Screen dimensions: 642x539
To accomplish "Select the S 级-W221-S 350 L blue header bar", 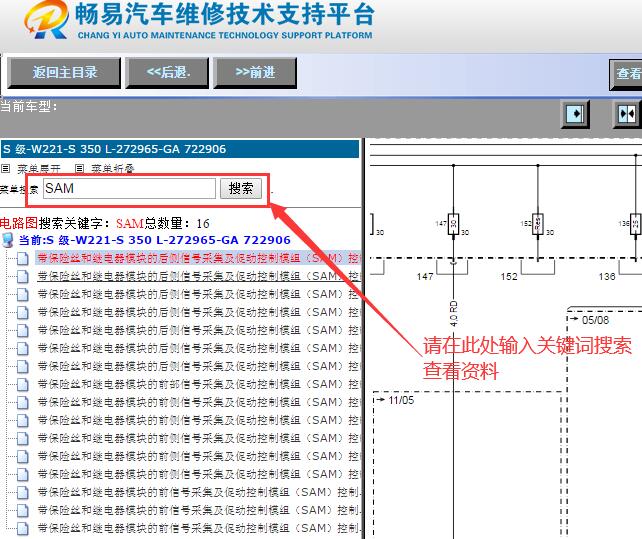I will click(180, 149).
